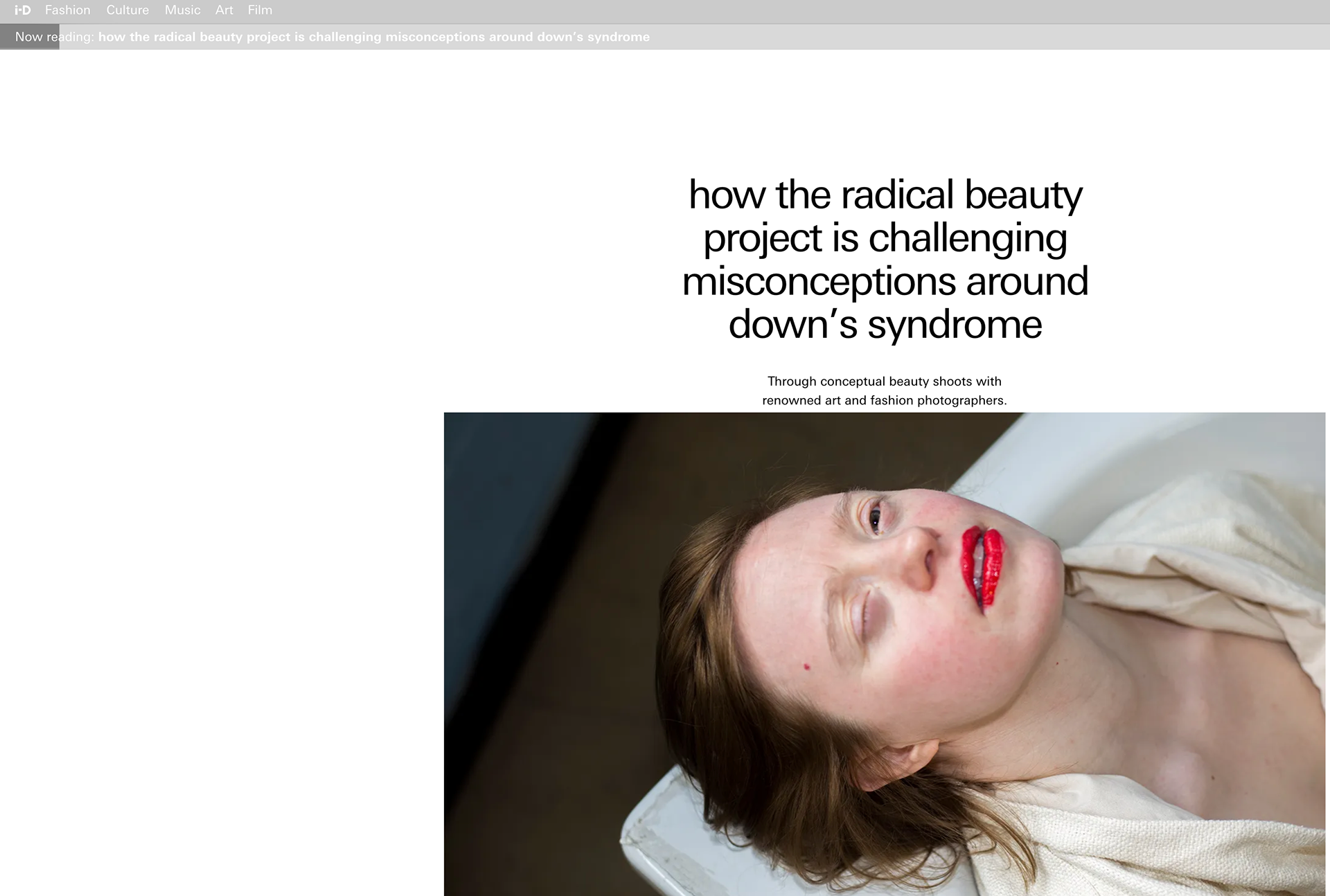Click the empty right side of navigation bar
1330x896 pixels.
[x=831, y=10]
